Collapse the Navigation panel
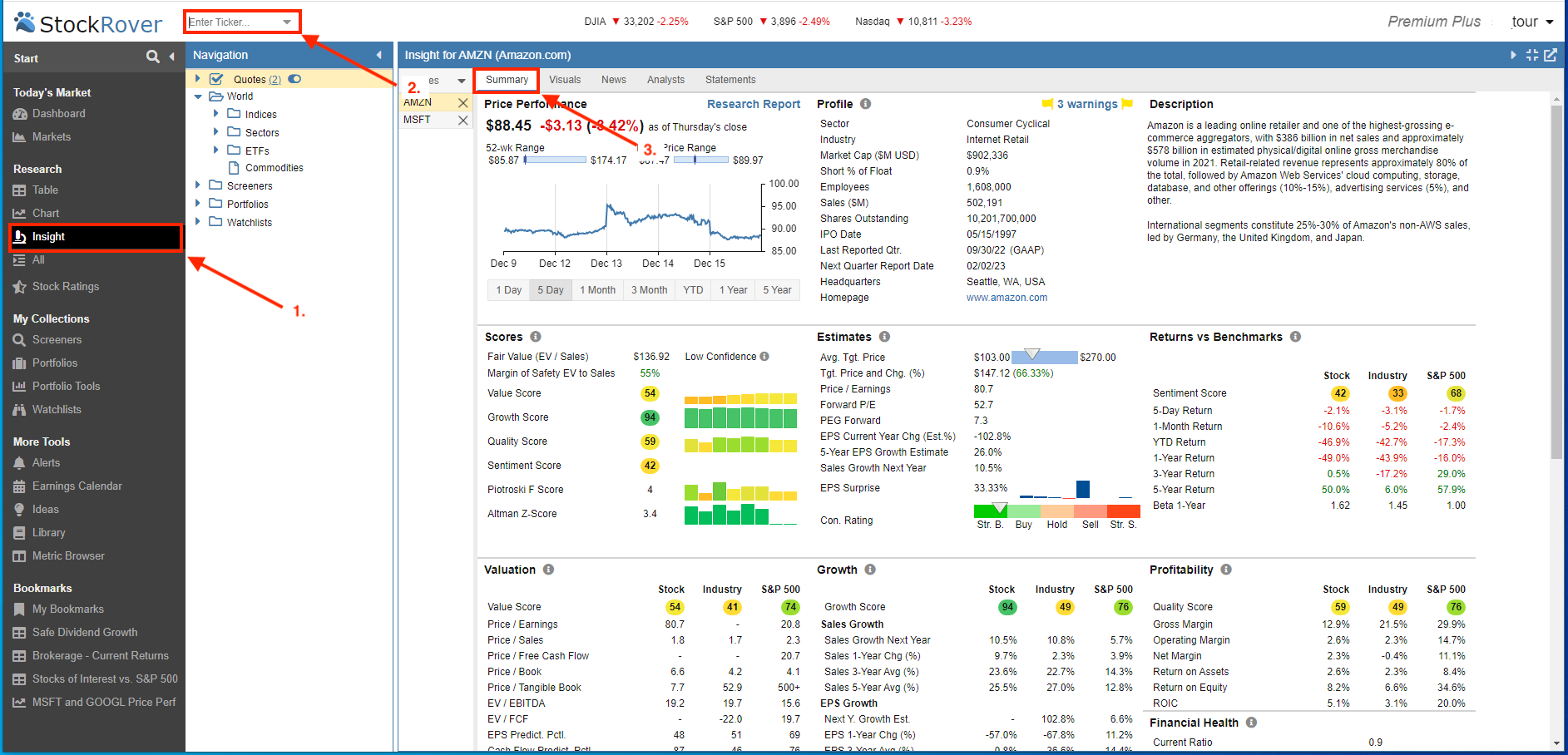Screen dimensions: 1568x755 (378, 55)
